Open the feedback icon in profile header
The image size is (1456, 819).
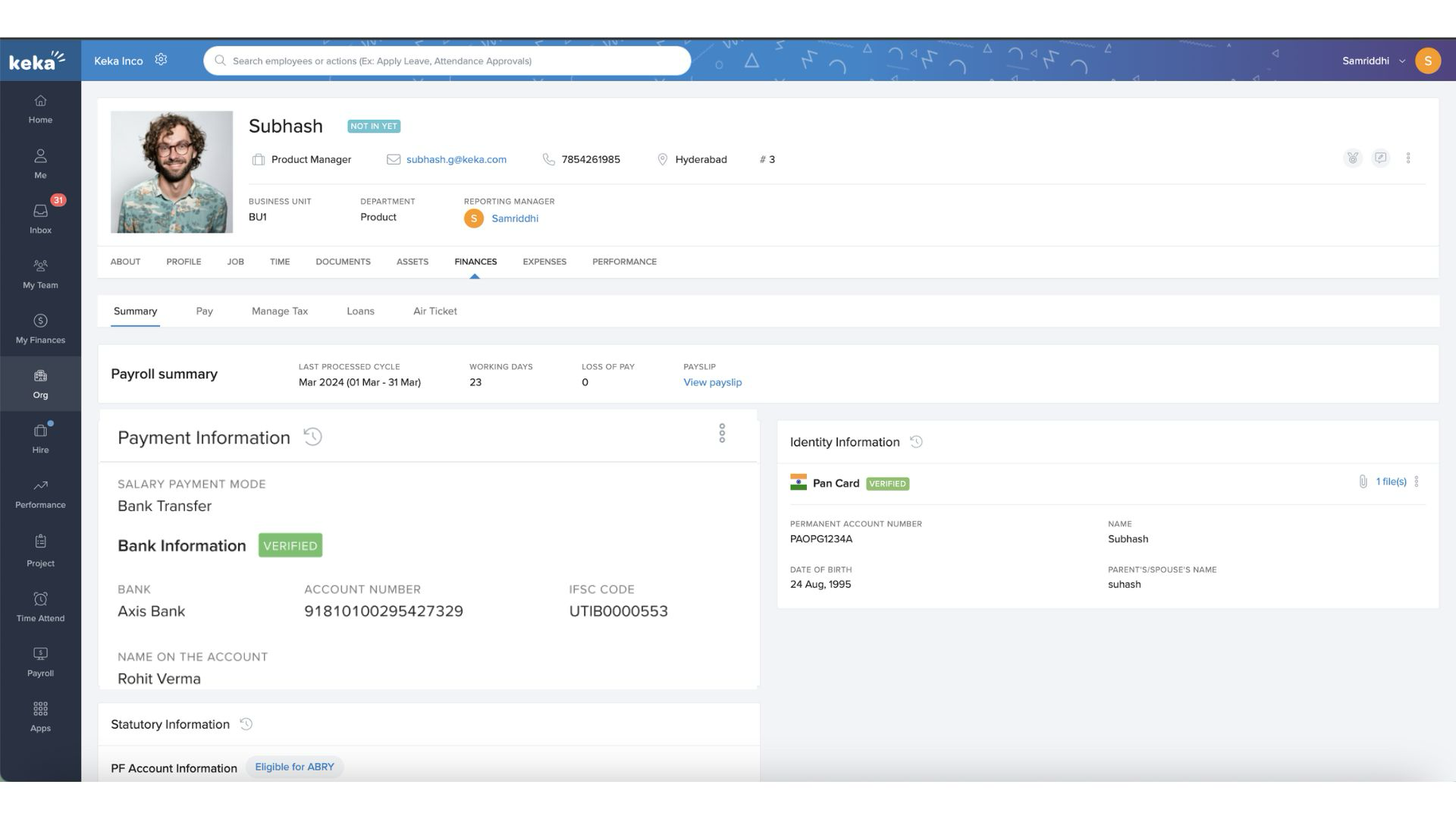pyautogui.click(x=1380, y=158)
